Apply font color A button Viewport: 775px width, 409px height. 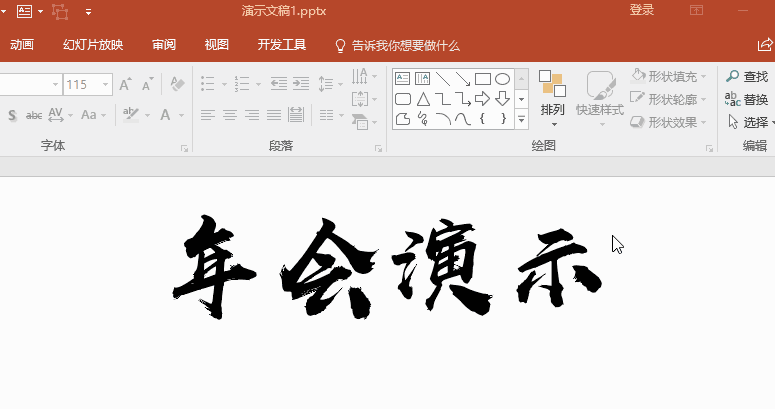[x=165, y=115]
